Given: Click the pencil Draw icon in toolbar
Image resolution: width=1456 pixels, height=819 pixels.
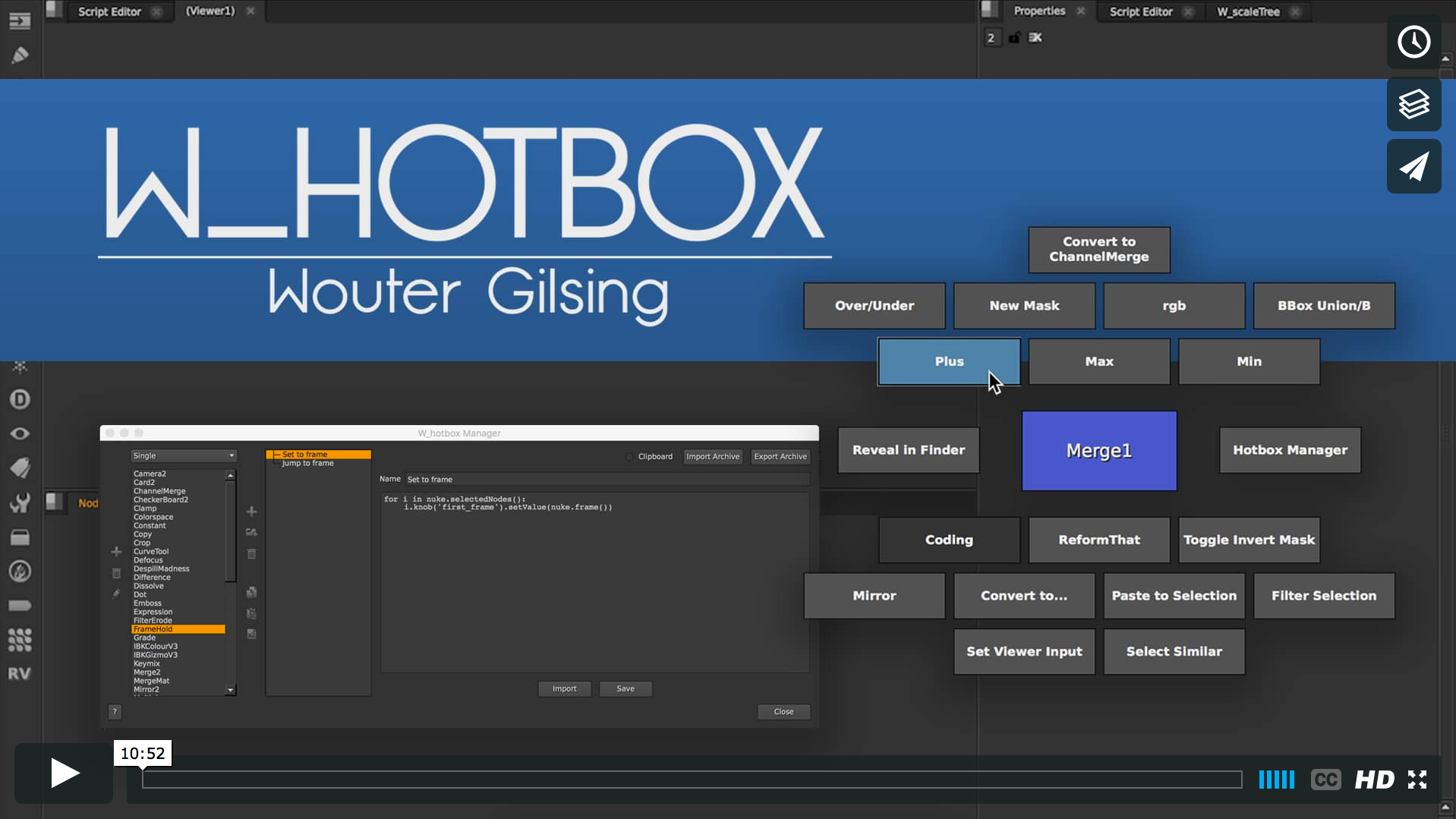Looking at the screenshot, I should tap(20, 55).
